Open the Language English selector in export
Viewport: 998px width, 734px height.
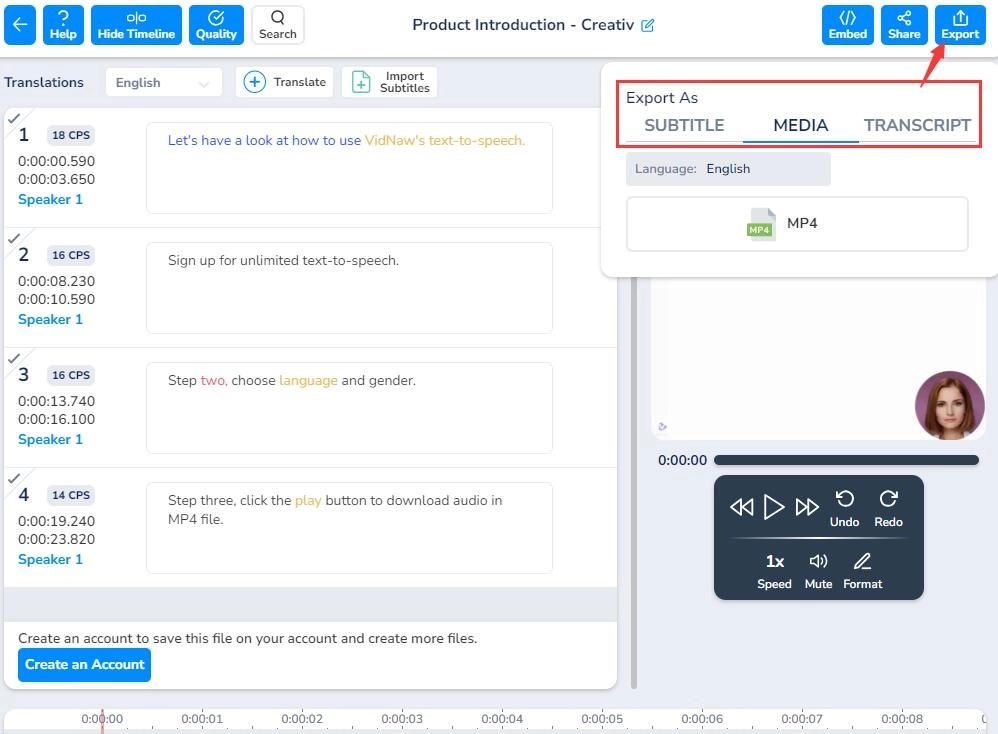[x=728, y=169]
